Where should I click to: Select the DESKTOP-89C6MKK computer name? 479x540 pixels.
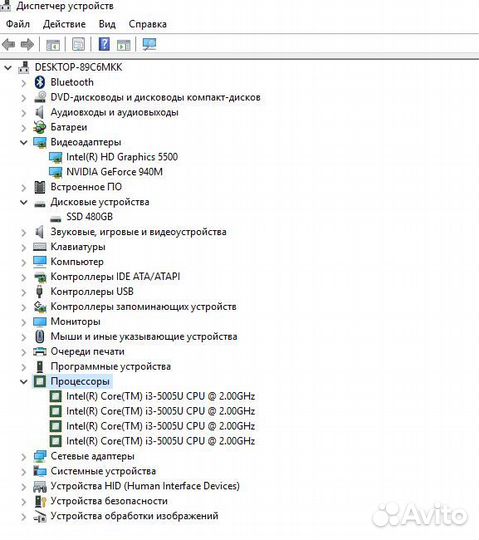click(x=79, y=67)
